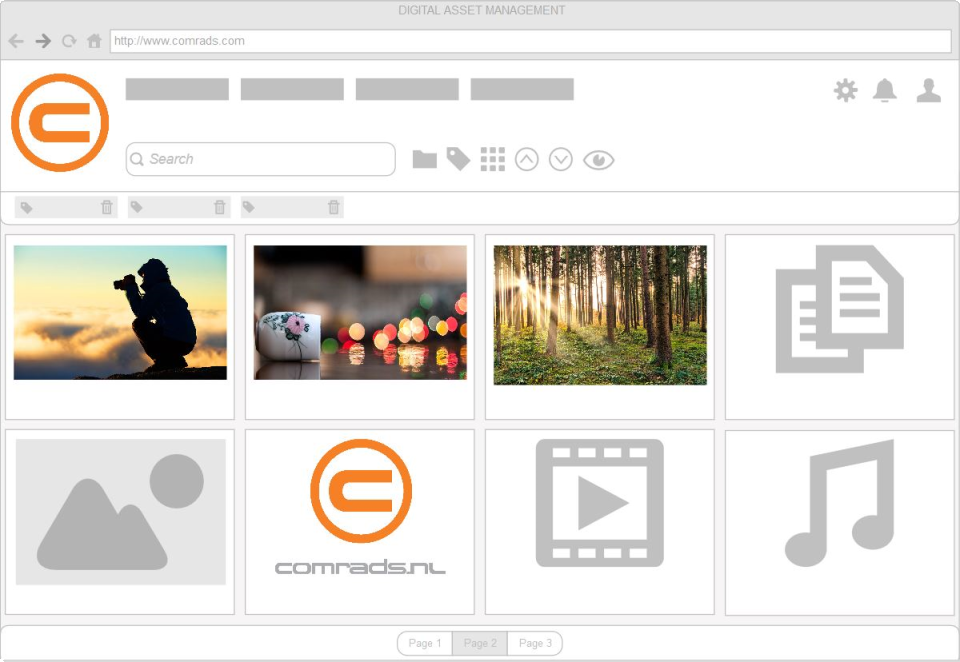This screenshot has height=662, width=960.
Task: Switch to grid view icon
Action: (x=493, y=159)
